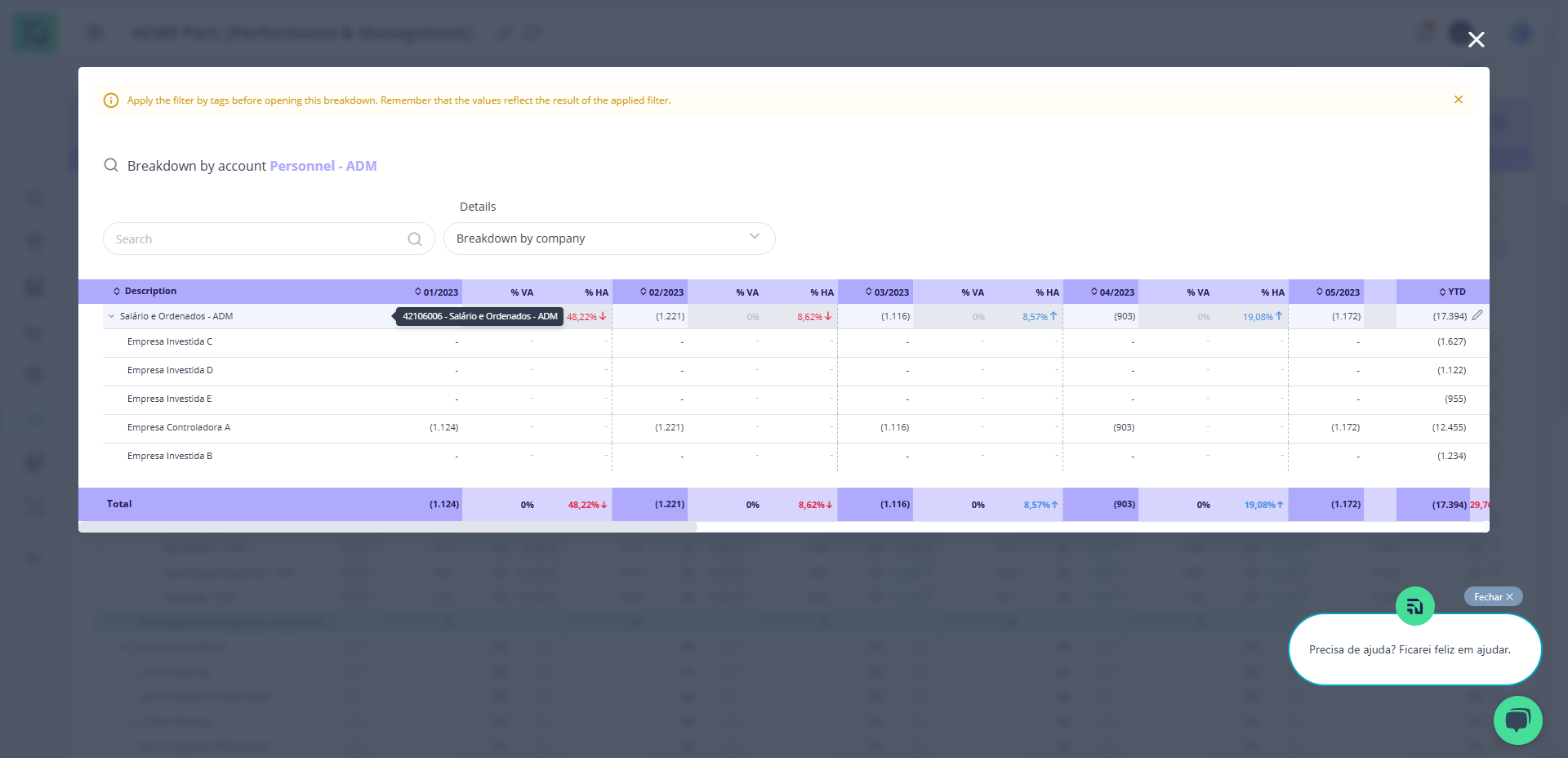Click the Fechar button on the help popup
Screen dimensions: 1568x758
[x=1493, y=596]
